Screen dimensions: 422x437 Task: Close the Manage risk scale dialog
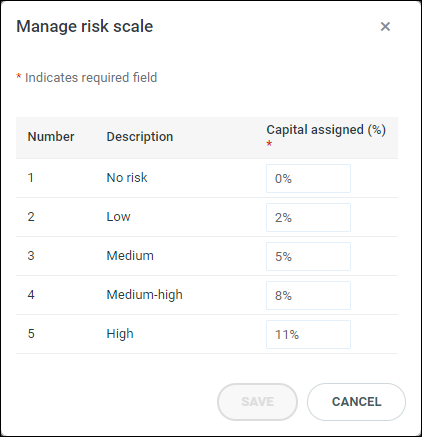click(x=385, y=27)
